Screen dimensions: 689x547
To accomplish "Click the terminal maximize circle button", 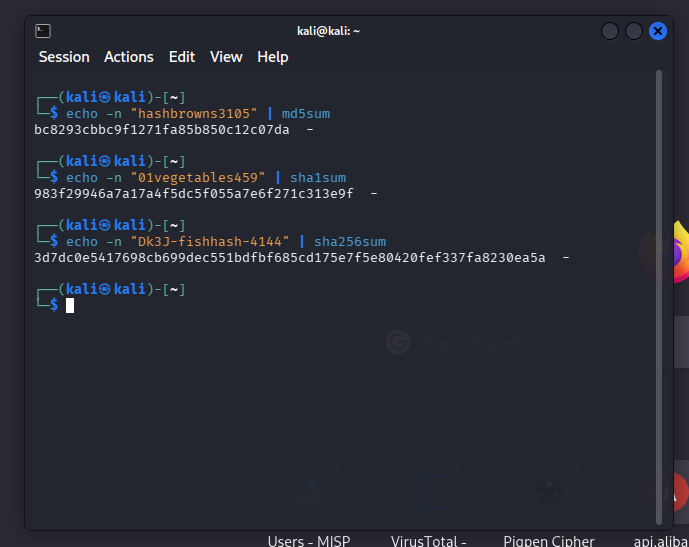I will coord(634,31).
